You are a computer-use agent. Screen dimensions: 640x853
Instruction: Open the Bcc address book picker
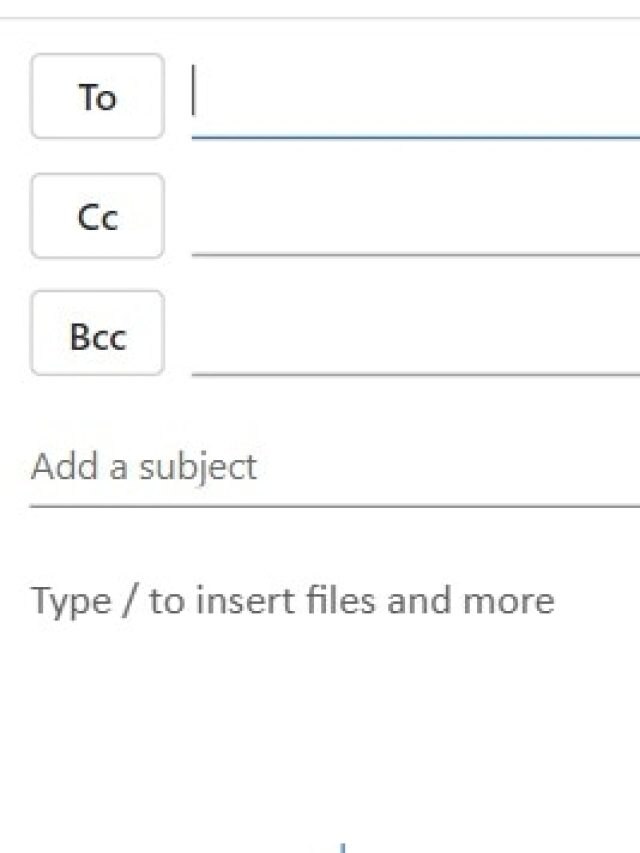[96, 335]
